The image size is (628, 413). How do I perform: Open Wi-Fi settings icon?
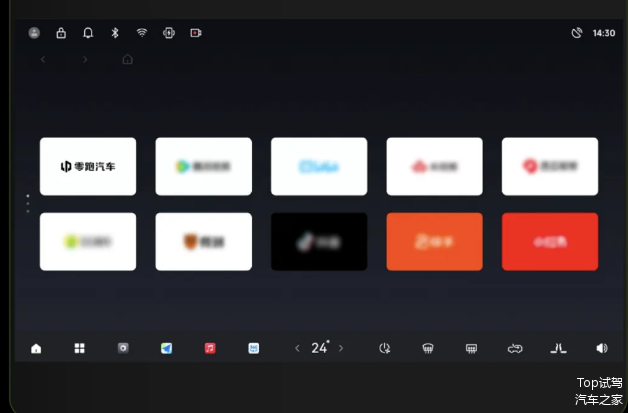(142, 33)
